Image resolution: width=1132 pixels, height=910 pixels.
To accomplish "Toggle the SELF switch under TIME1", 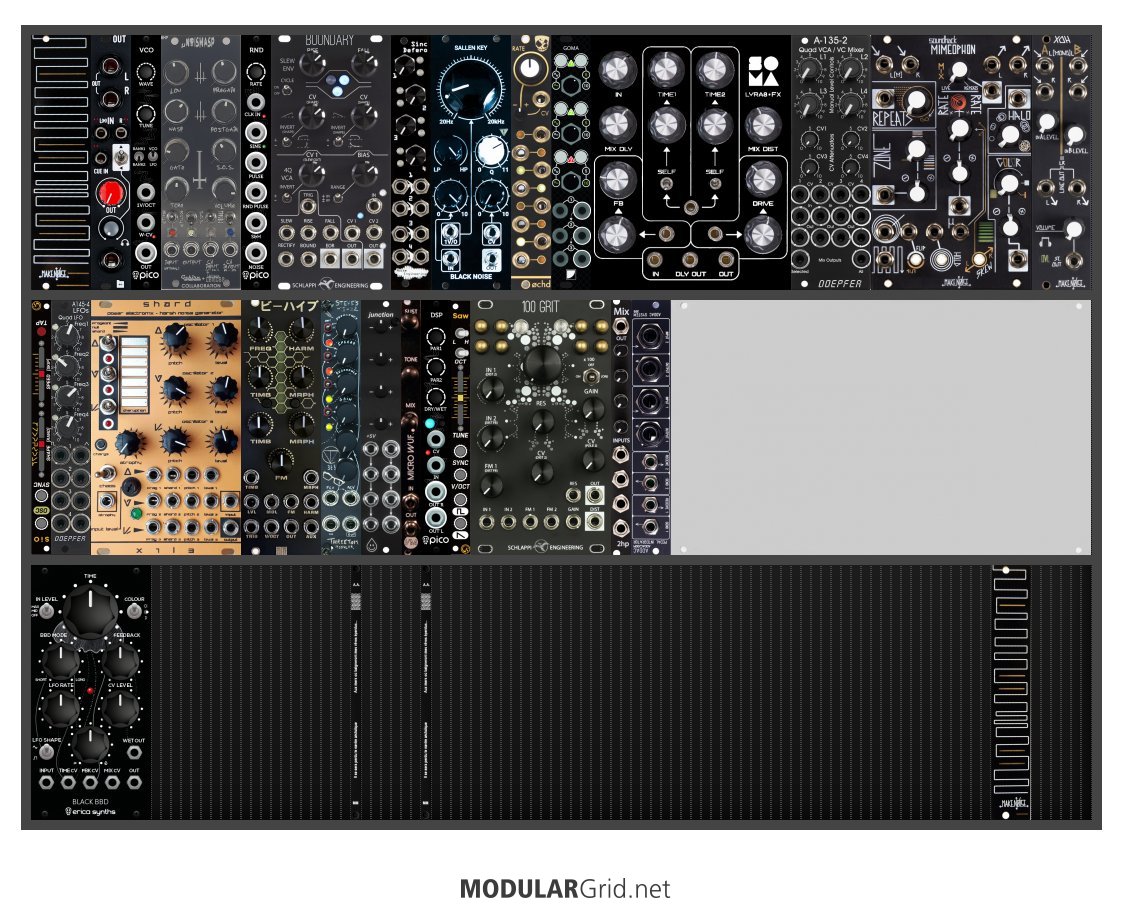I will (x=666, y=183).
